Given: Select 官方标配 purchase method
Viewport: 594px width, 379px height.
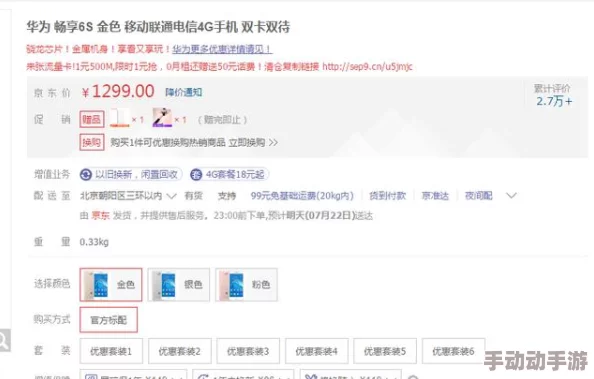Looking at the screenshot, I should coord(109,320).
